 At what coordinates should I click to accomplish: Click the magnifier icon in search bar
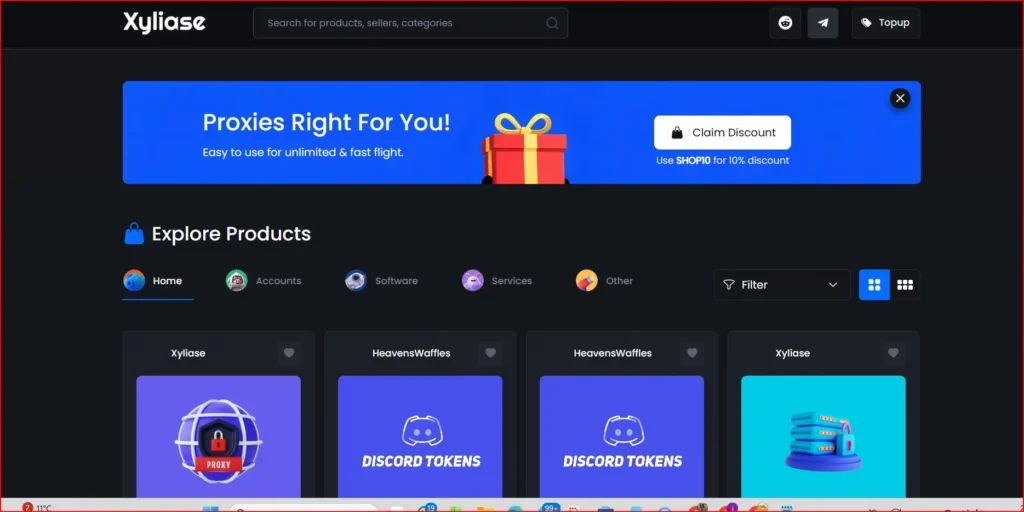coord(552,23)
